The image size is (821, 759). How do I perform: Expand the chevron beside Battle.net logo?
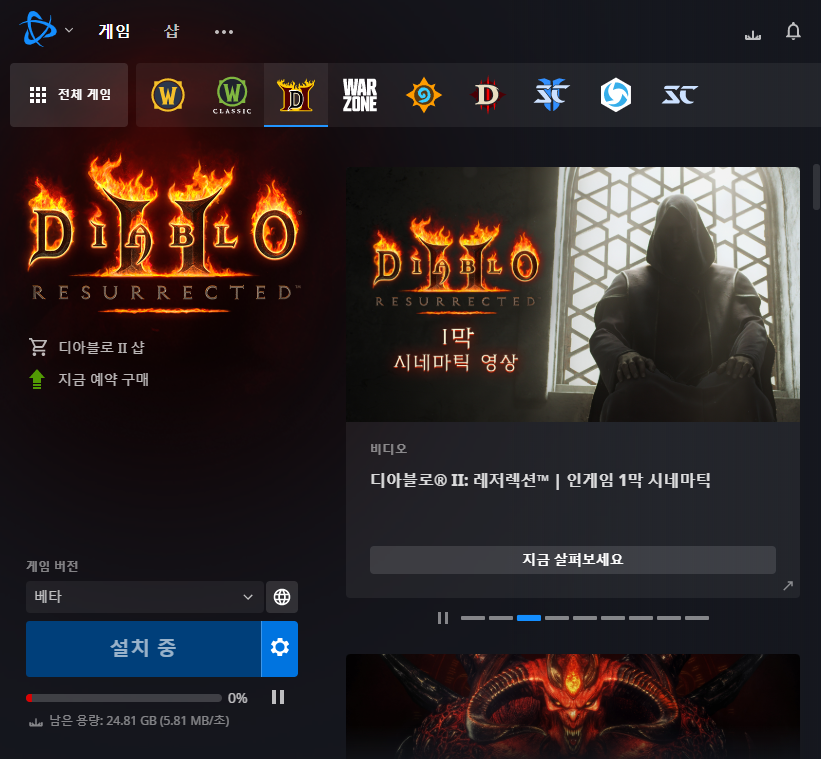point(69,30)
